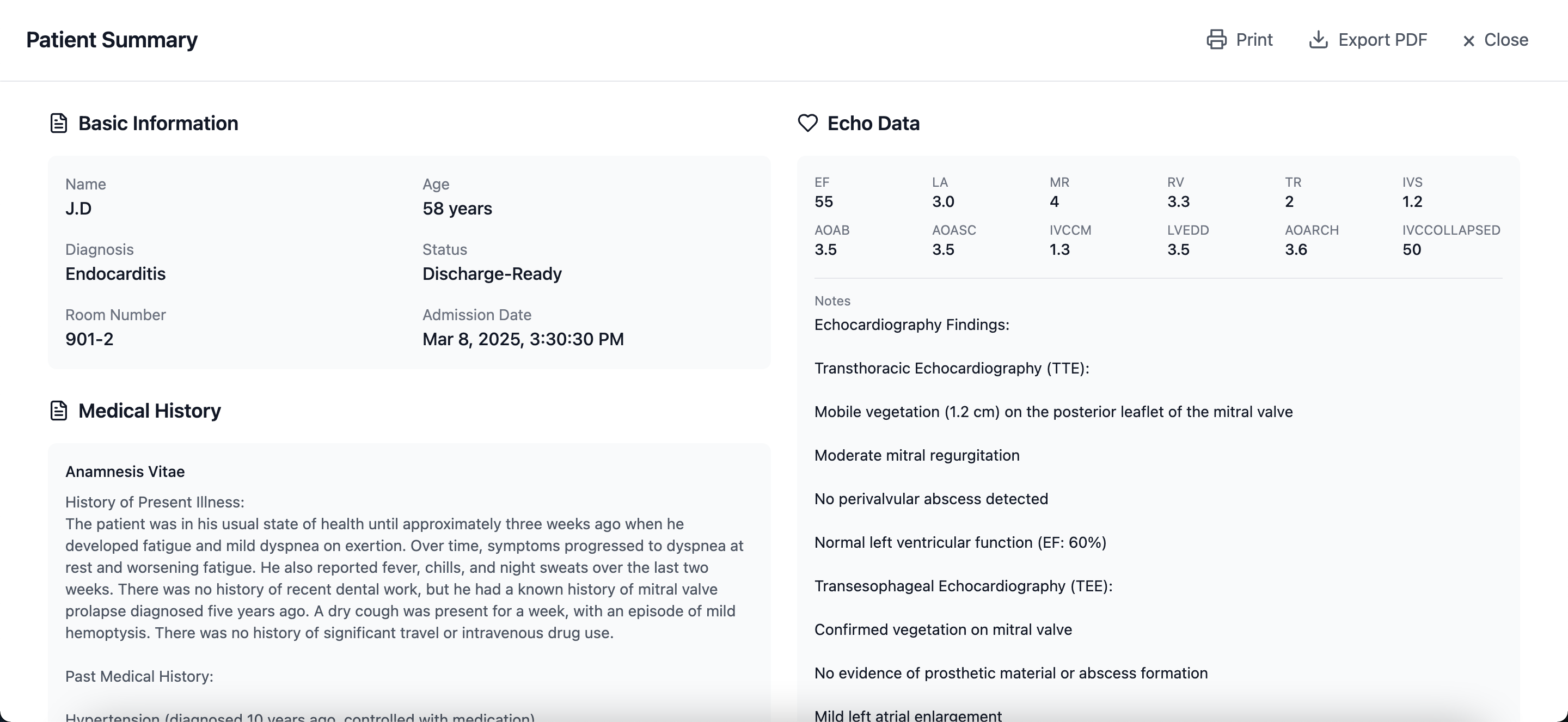Click the room number 901-2
Viewport: 1568px width, 722px height.
pos(89,339)
